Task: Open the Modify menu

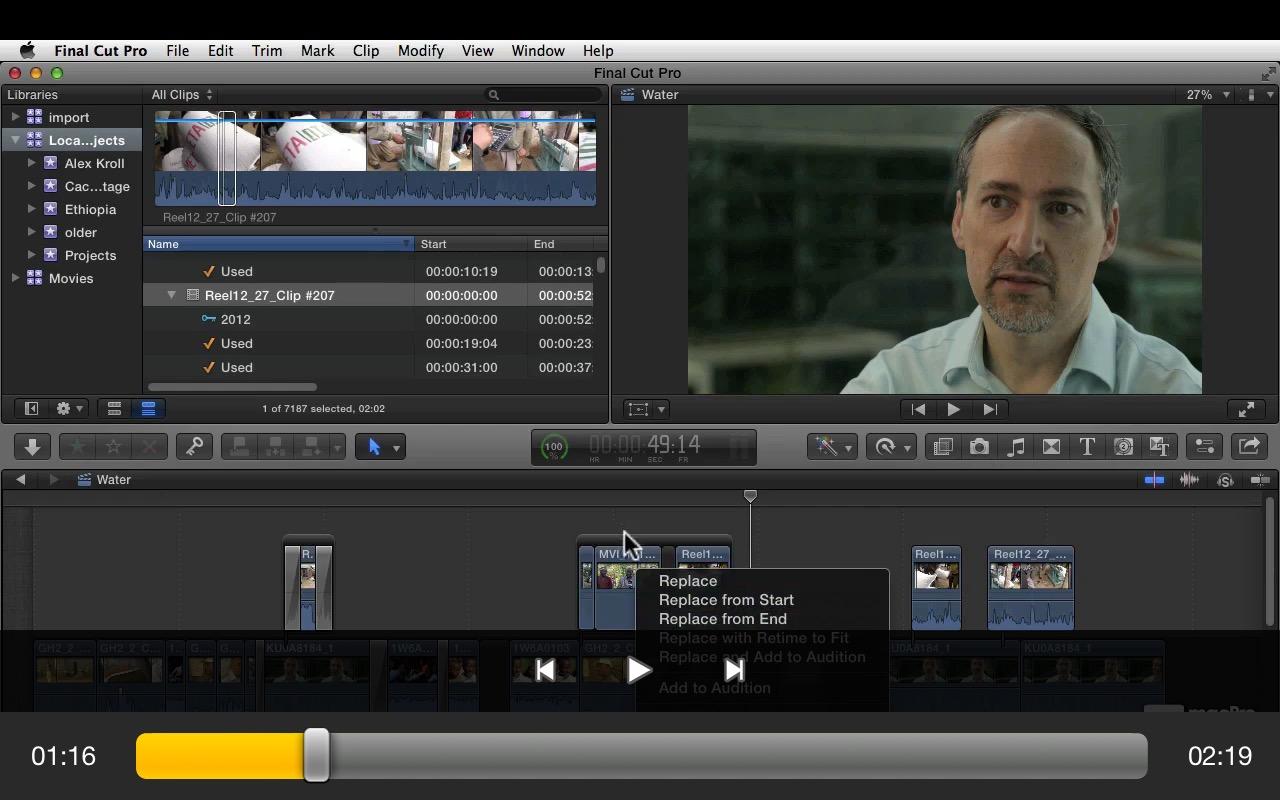Action: [x=420, y=51]
